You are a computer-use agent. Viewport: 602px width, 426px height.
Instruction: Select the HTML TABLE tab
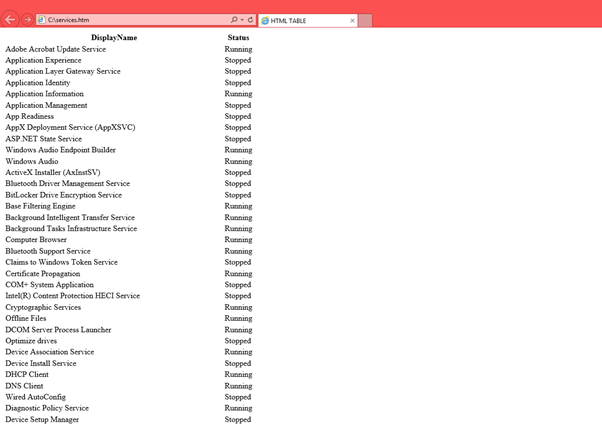pos(308,20)
